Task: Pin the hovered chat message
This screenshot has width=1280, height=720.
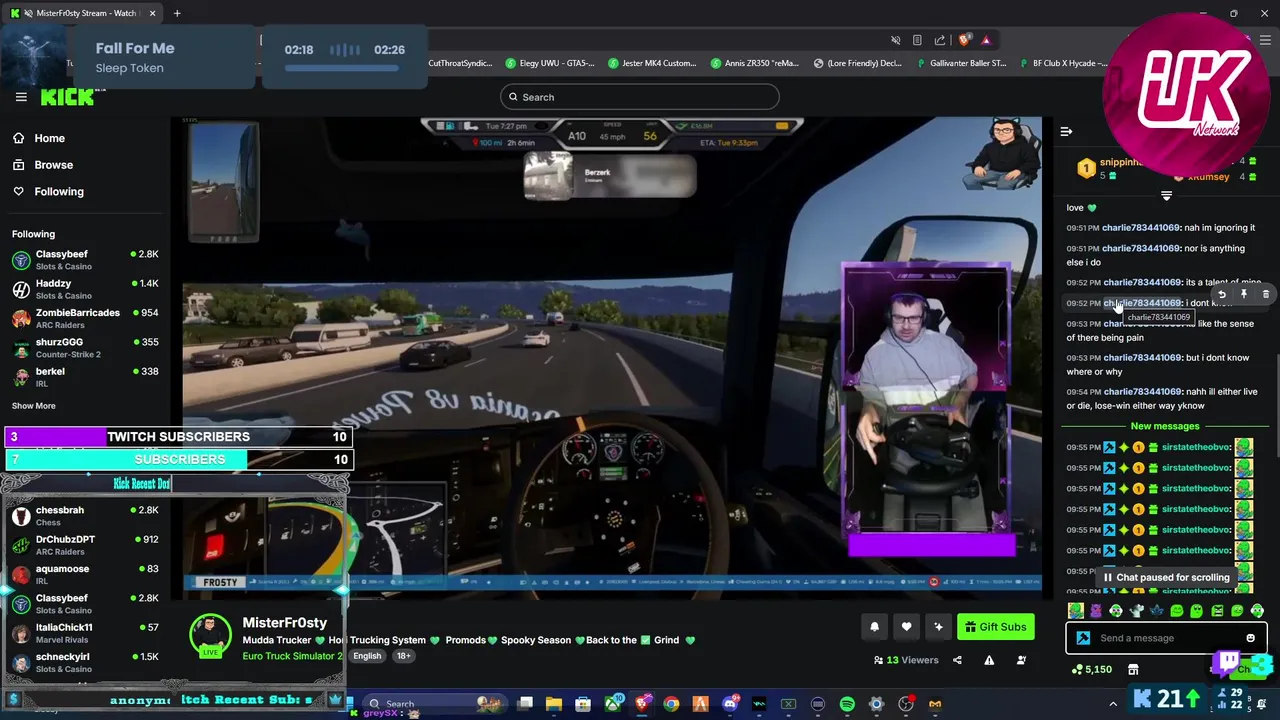Action: tap(1244, 294)
